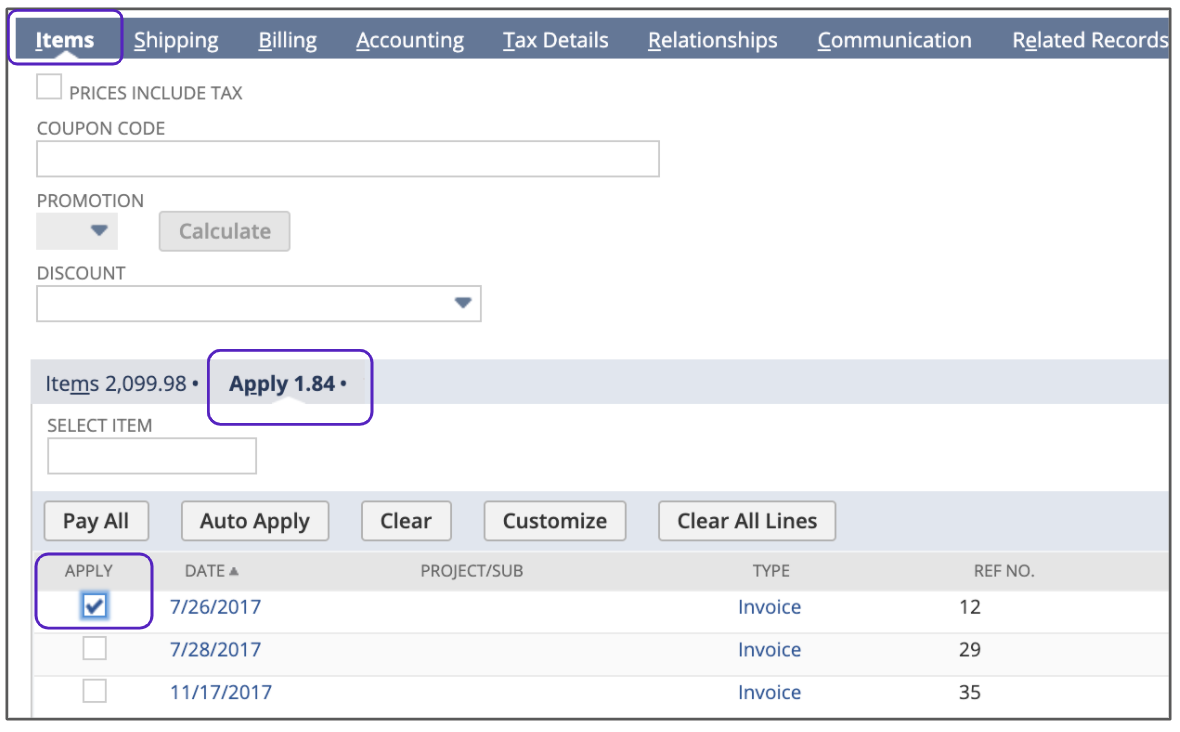Open the Customize button
This screenshot has height=732, width=1180.
pyautogui.click(x=554, y=521)
